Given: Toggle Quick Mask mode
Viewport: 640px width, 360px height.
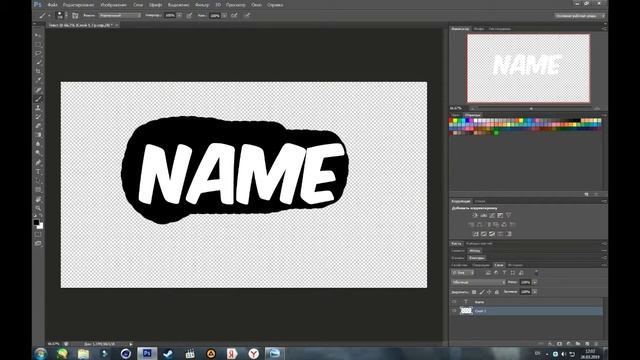Looking at the screenshot, I should pos(38,234).
